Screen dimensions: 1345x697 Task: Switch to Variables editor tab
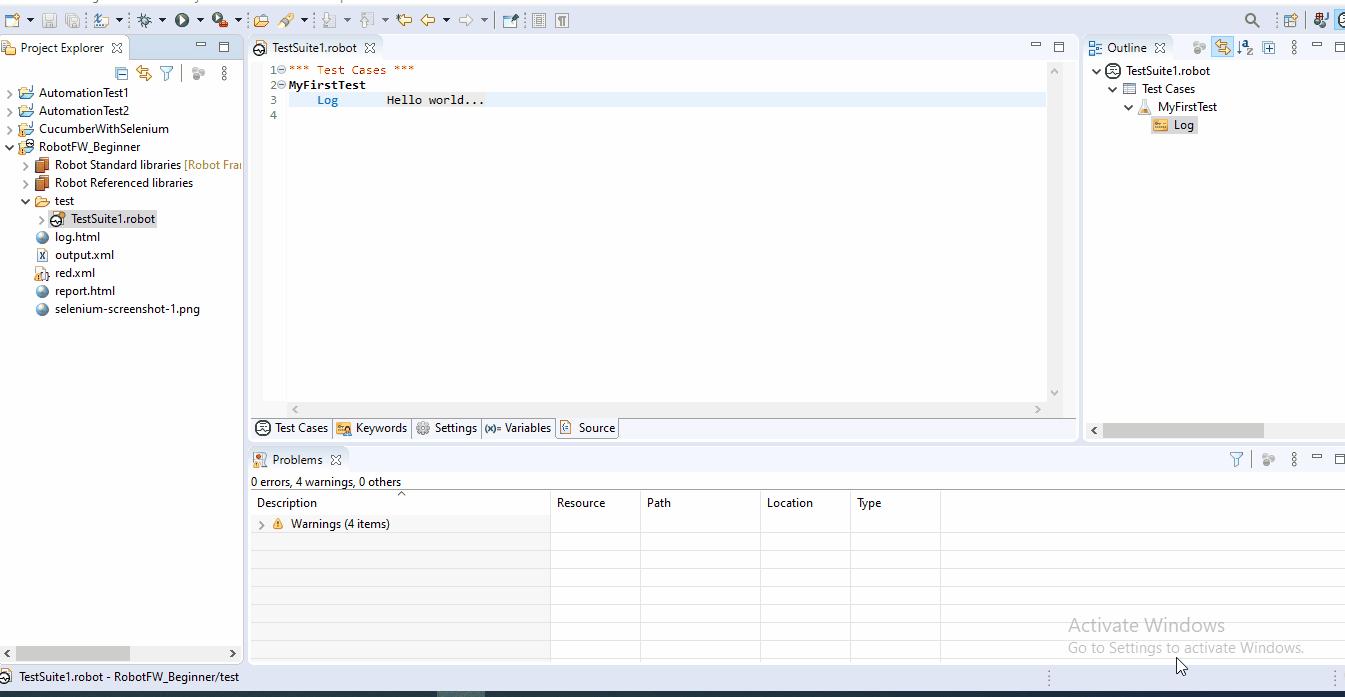point(518,428)
